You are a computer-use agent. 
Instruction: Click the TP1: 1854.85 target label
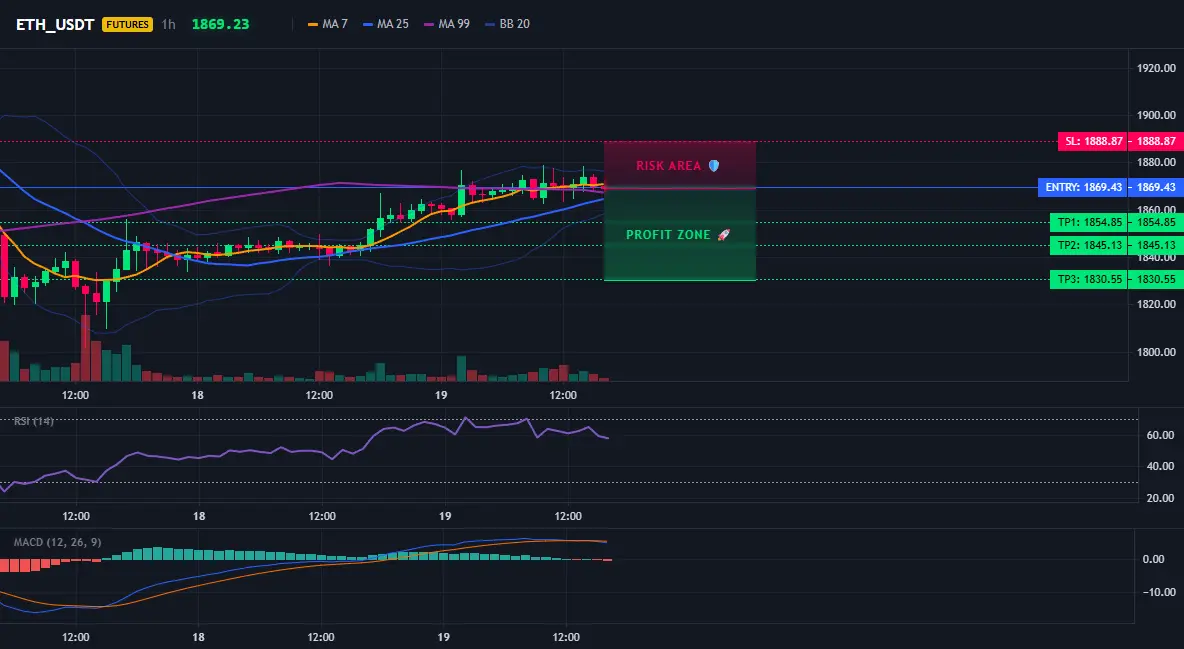(x=1089, y=222)
